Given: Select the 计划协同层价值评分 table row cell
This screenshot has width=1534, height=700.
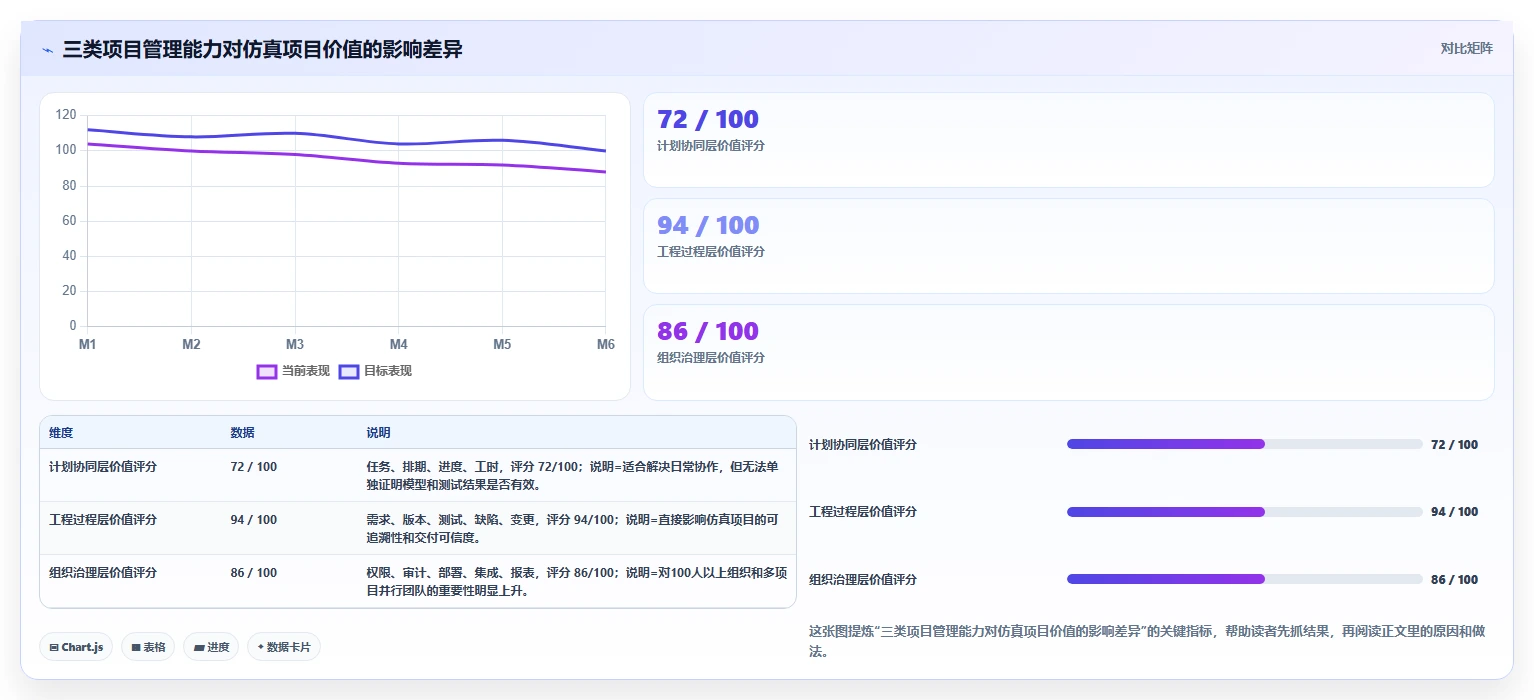Looking at the screenshot, I should (103, 467).
